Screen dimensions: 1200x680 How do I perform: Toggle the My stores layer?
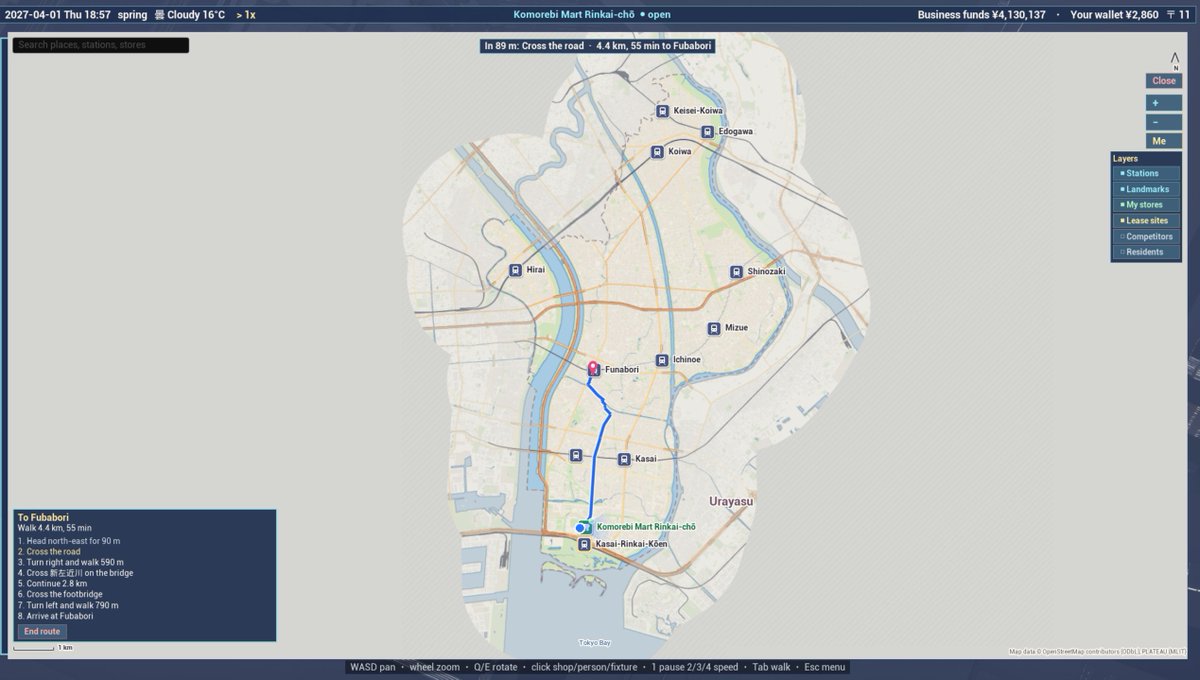coord(1149,205)
